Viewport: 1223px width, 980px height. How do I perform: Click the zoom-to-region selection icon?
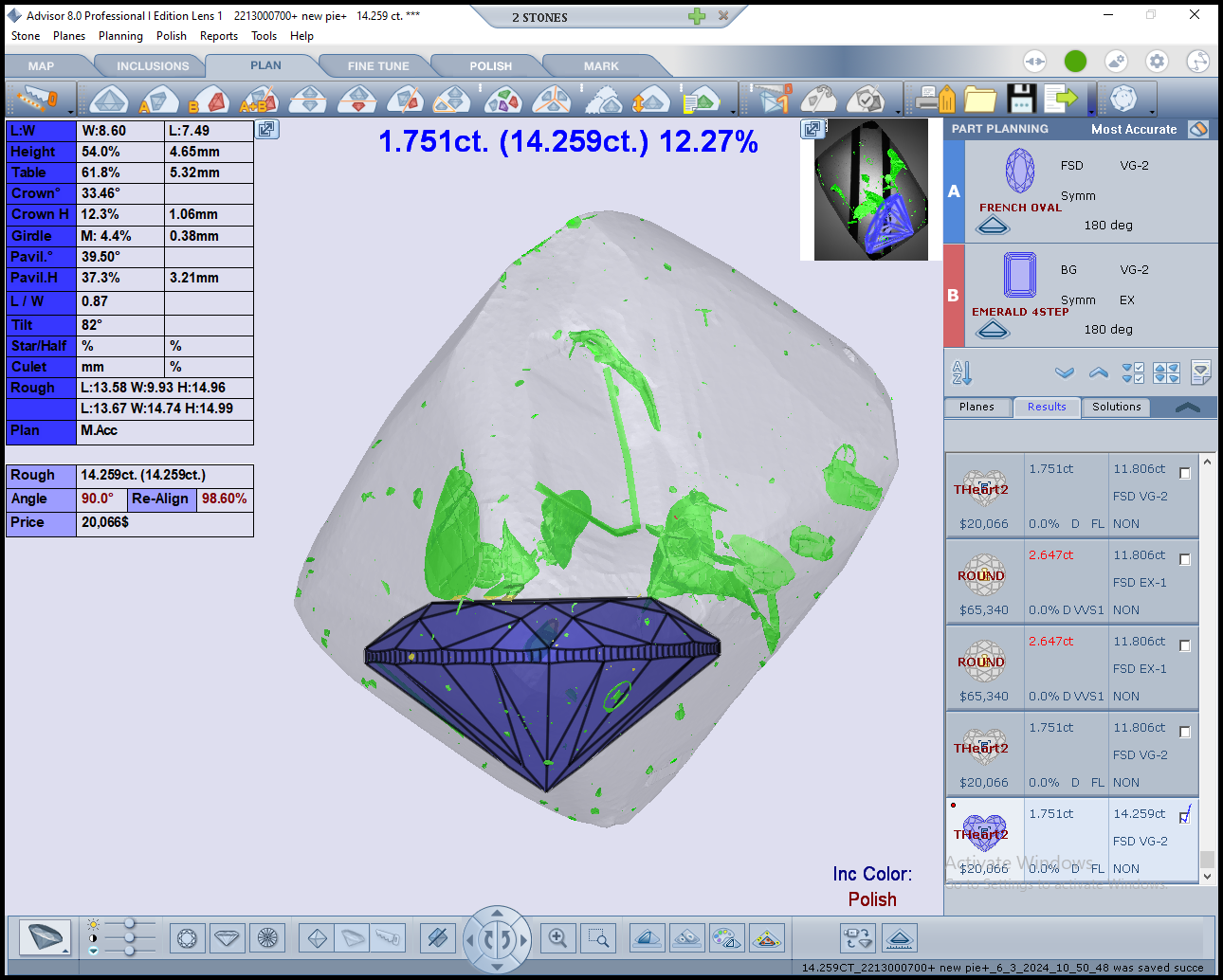click(x=598, y=938)
